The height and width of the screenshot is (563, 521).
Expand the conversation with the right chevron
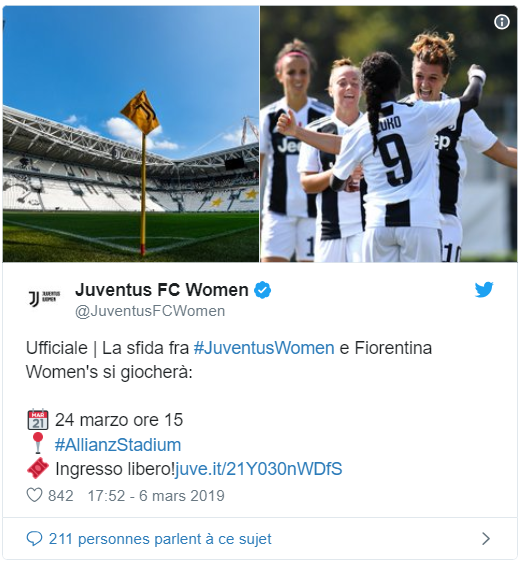pos(486,539)
